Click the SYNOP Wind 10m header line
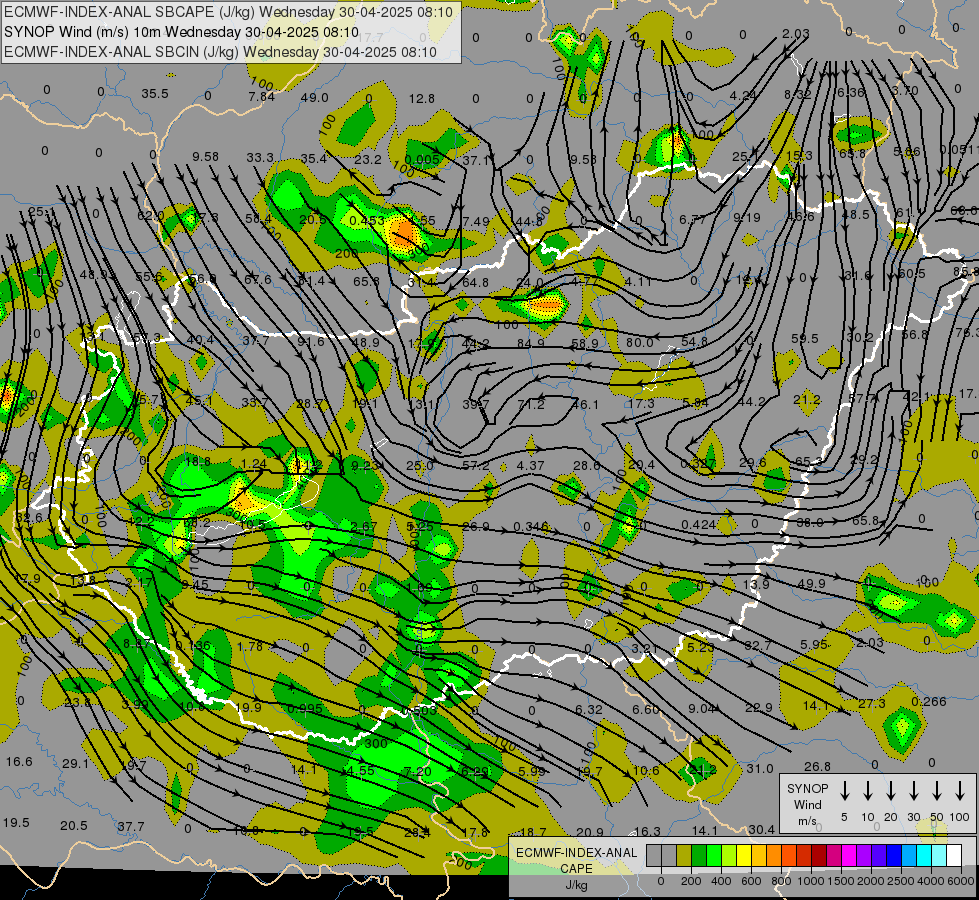Screen dimensions: 979x900 (x=181, y=32)
